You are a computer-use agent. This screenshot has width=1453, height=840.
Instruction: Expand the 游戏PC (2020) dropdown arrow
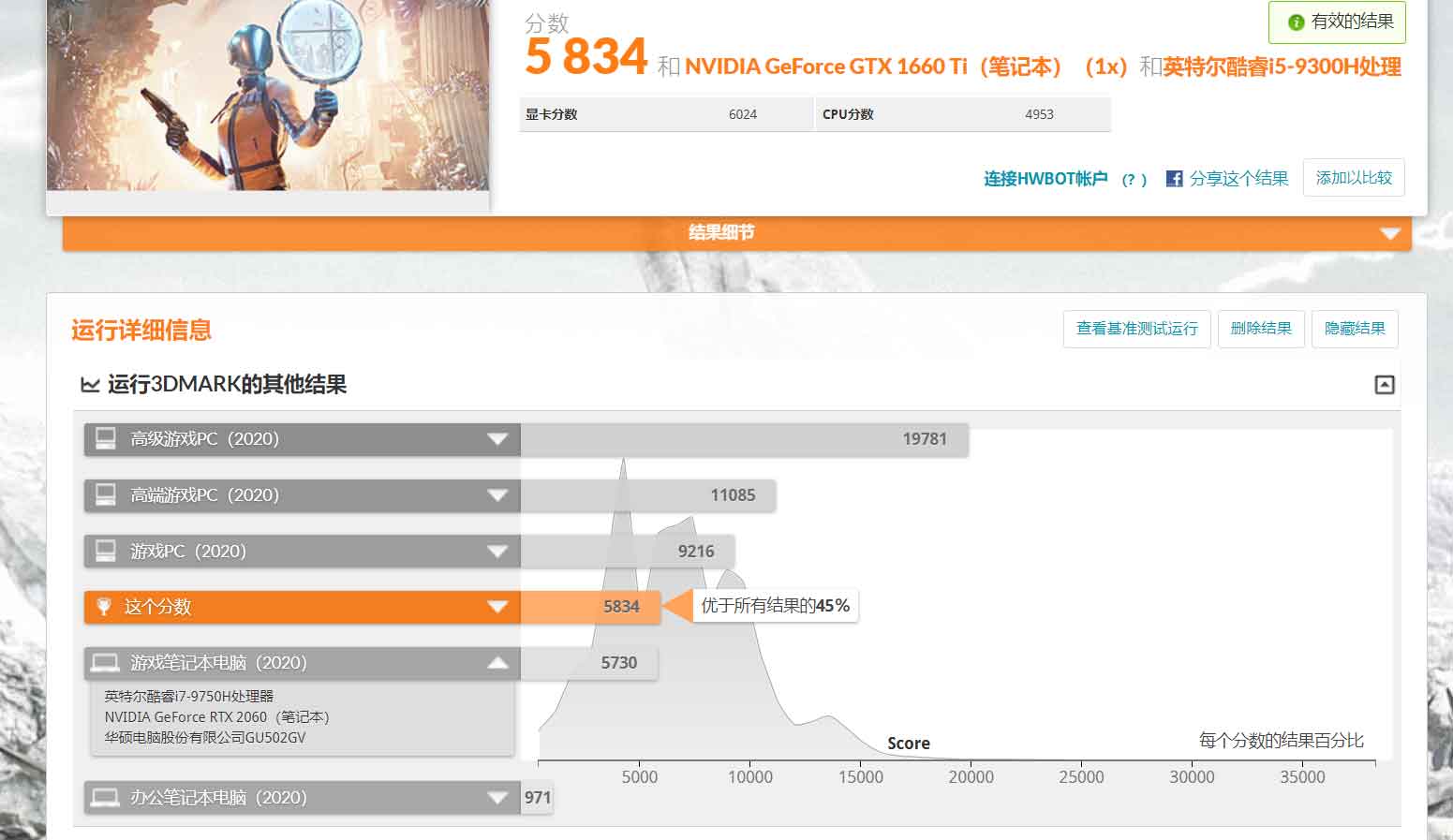(497, 552)
